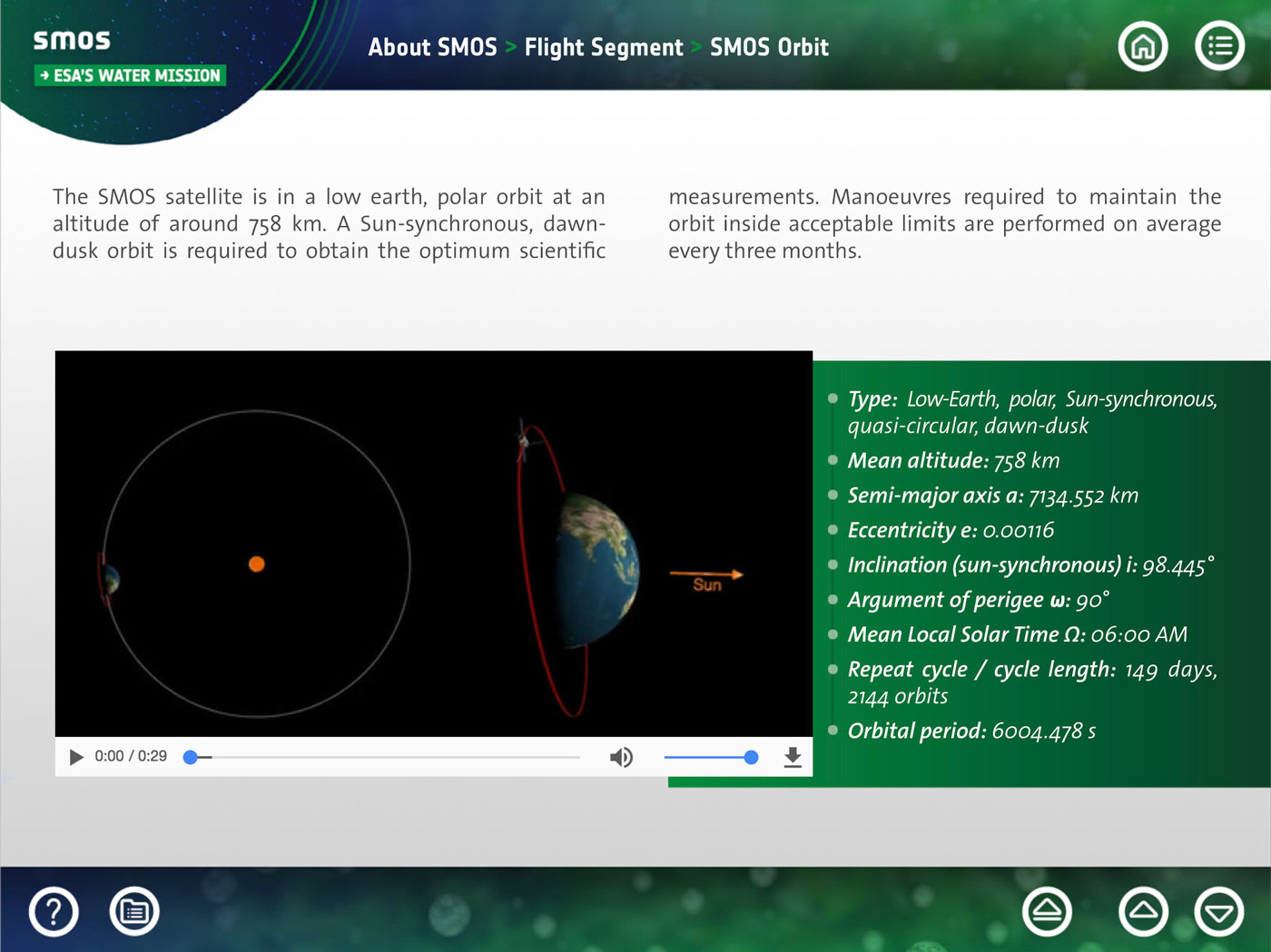Click the ESA's Water Mission badge
Screen dimensions: 1271x952
point(130,75)
